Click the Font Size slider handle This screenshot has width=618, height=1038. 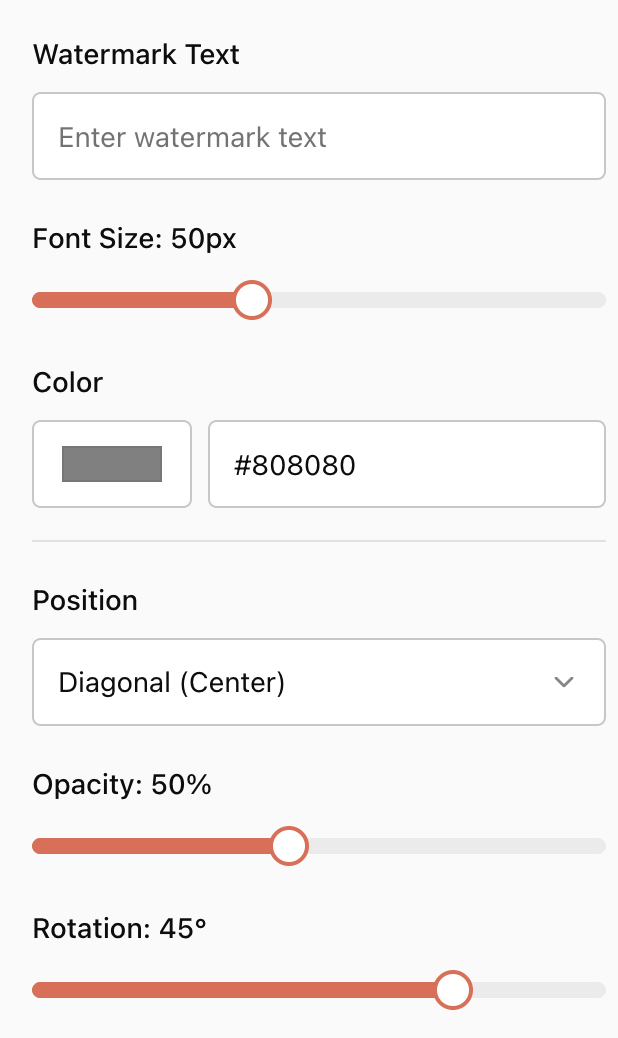click(252, 300)
